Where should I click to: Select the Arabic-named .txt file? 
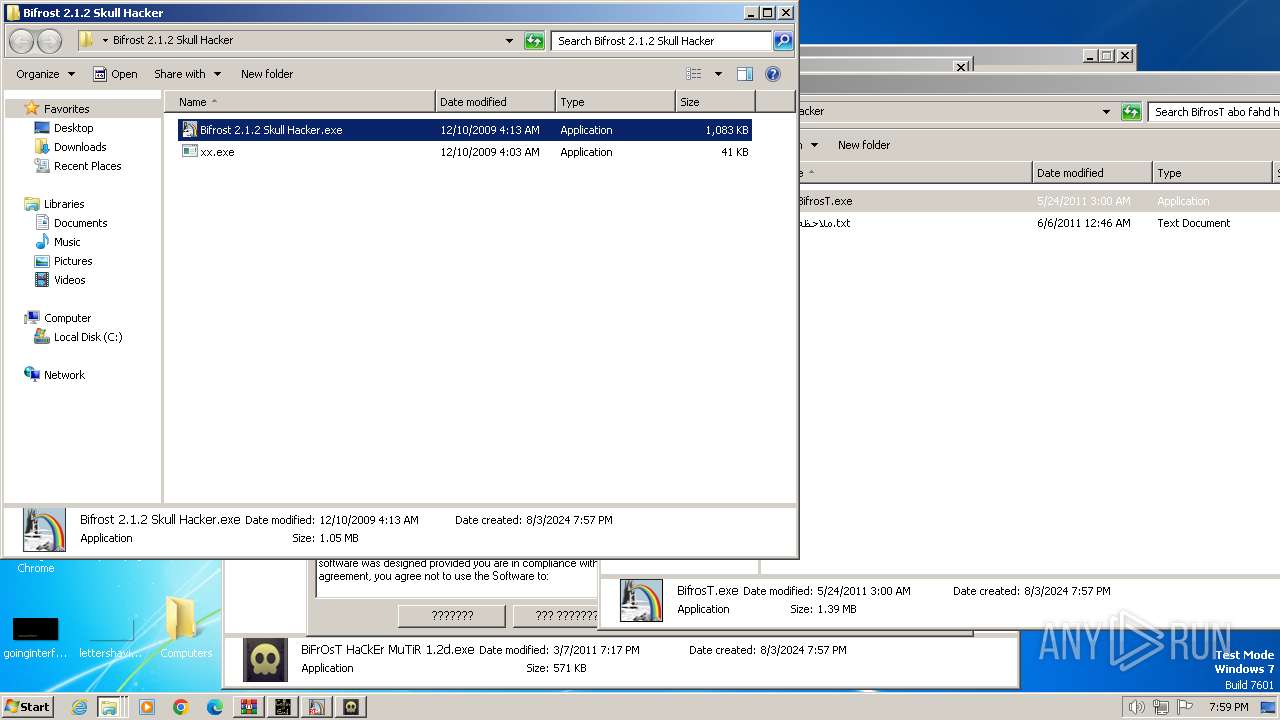[824, 223]
